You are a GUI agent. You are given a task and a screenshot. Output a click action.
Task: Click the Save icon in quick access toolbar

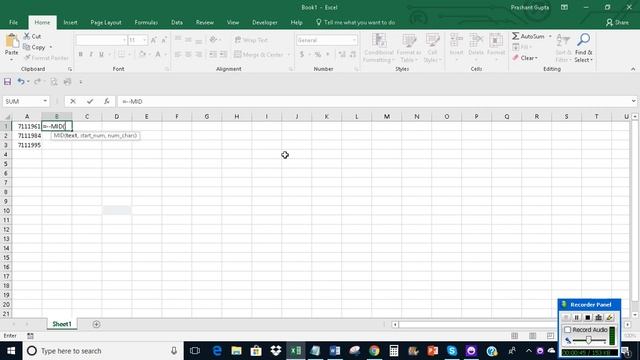[x=7, y=82]
